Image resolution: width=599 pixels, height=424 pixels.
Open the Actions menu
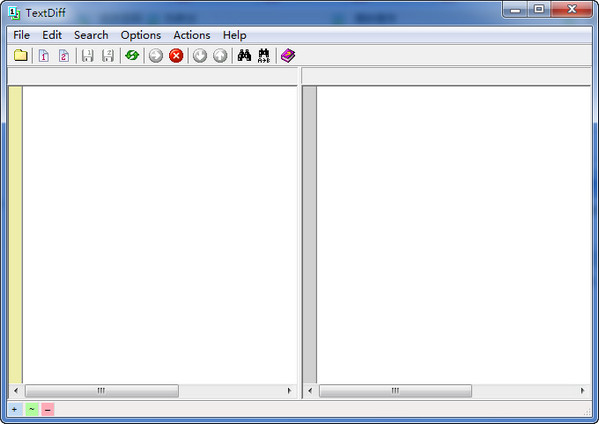point(192,35)
